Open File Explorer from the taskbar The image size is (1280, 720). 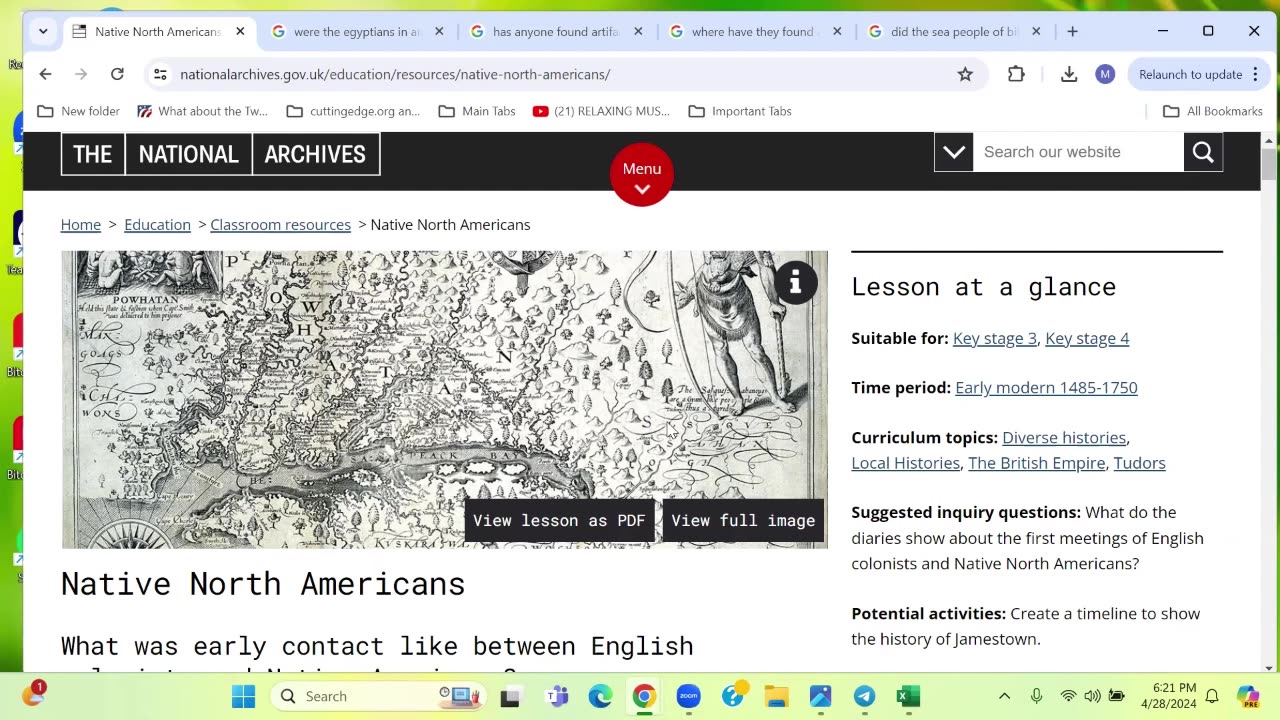(777, 696)
